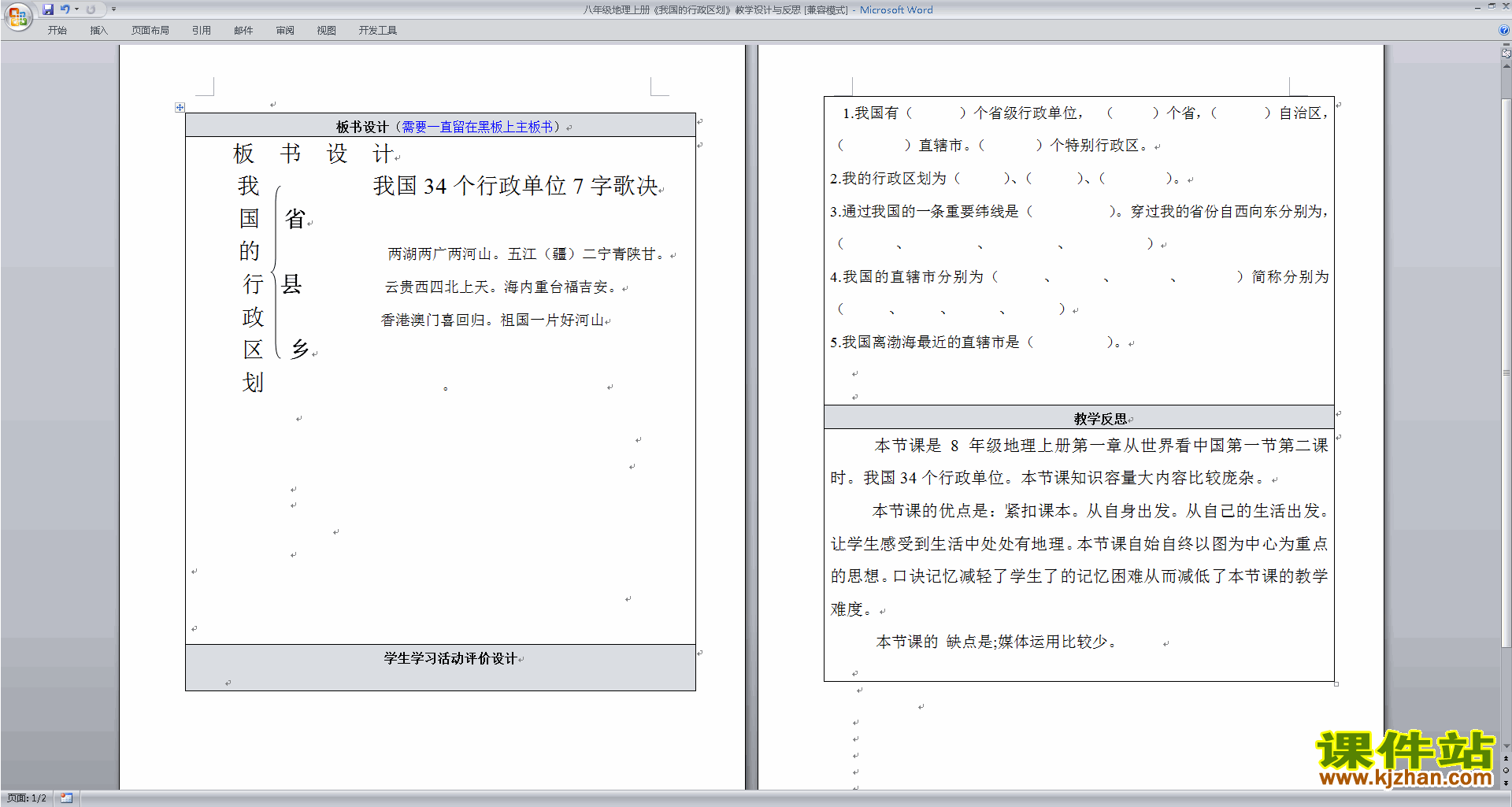Open the 开始 ribbon tab

click(x=57, y=31)
